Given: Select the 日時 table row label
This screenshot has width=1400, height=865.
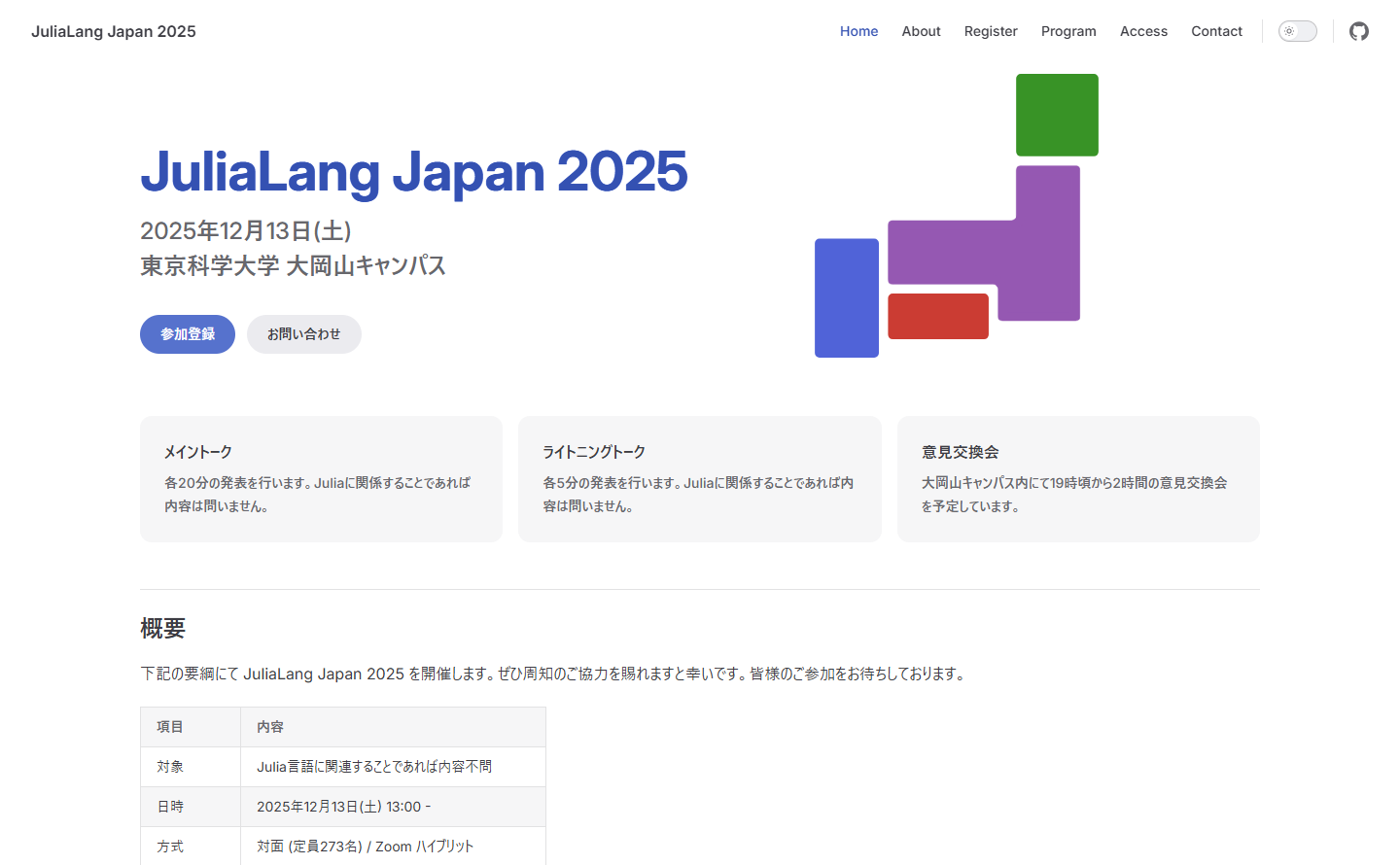Looking at the screenshot, I should 191,807.
